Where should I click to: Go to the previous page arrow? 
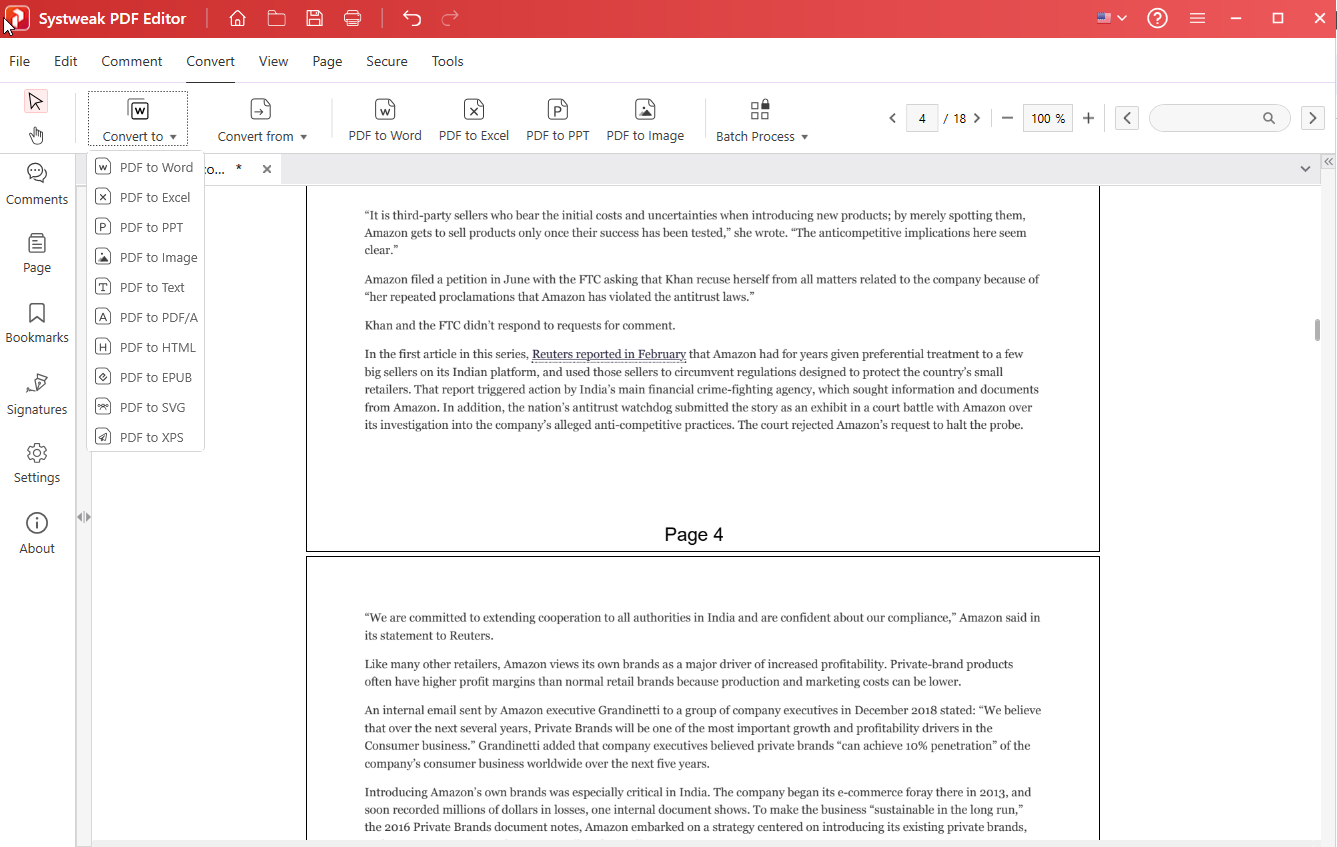[x=893, y=118]
